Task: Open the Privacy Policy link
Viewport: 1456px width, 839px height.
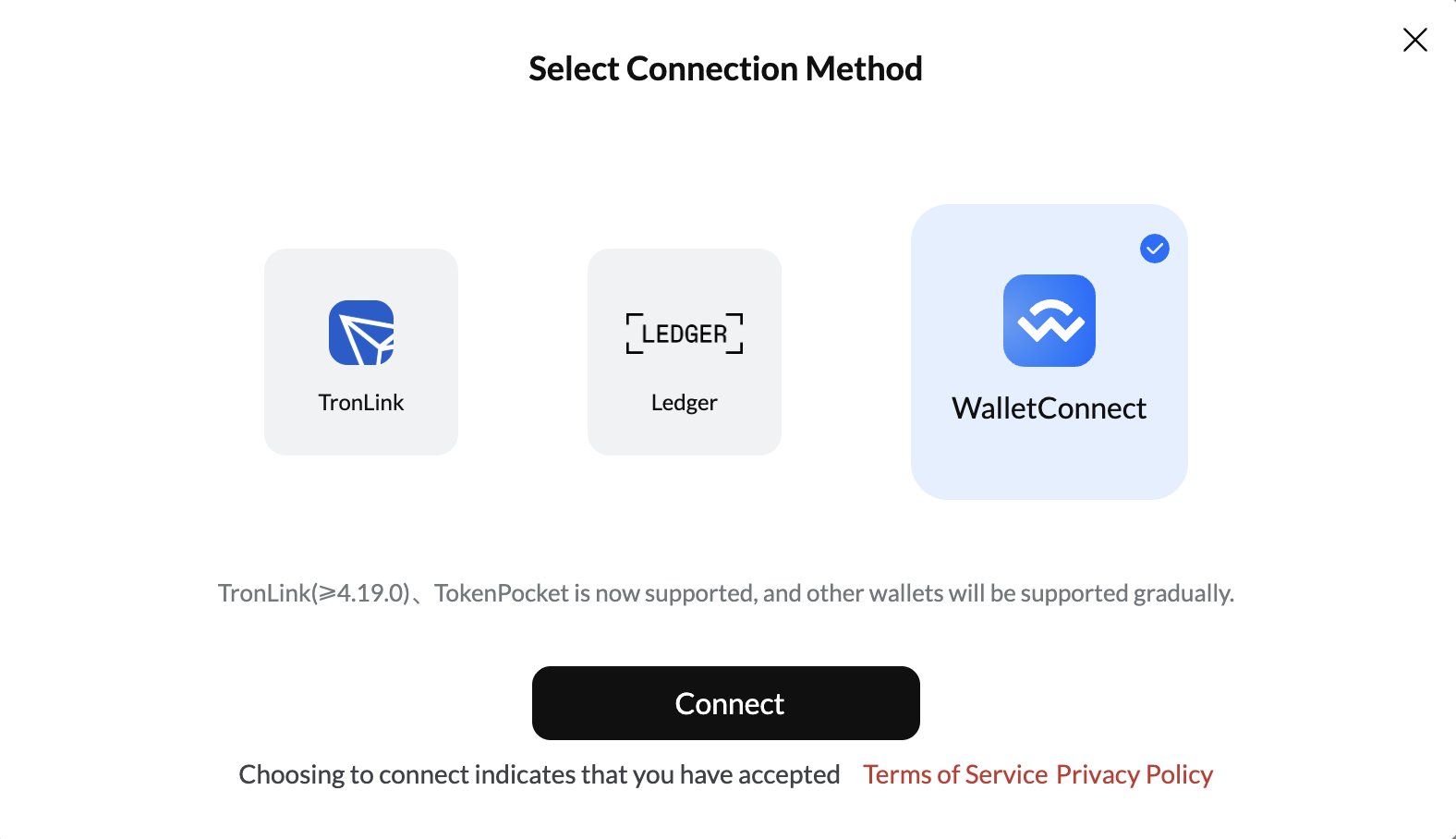Action: coord(1134,774)
